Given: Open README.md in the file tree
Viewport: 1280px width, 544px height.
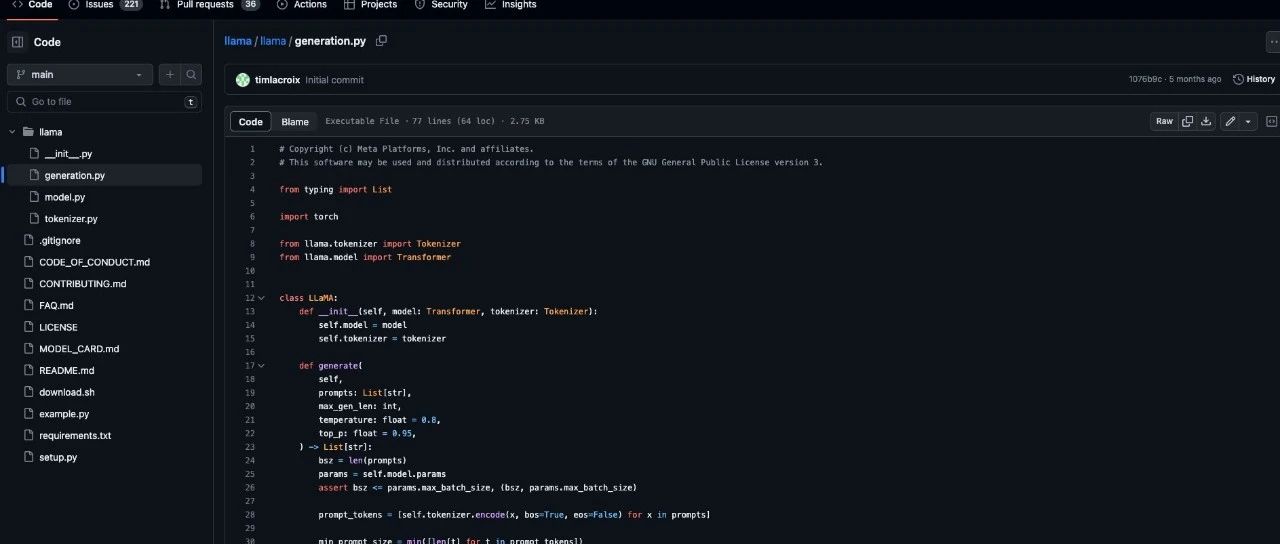Looking at the screenshot, I should tap(66, 371).
